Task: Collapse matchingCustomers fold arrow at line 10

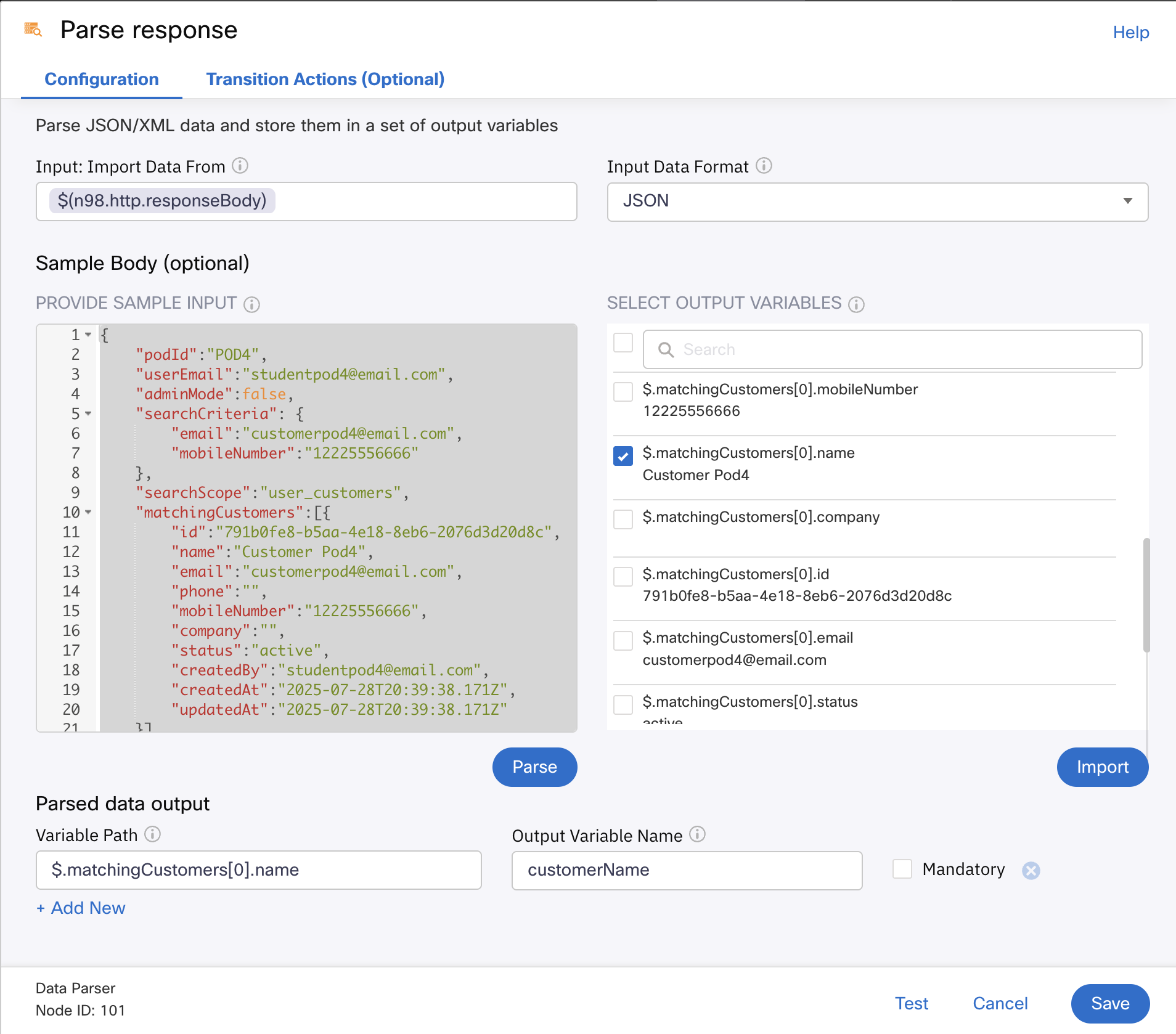Action: pyautogui.click(x=88, y=512)
